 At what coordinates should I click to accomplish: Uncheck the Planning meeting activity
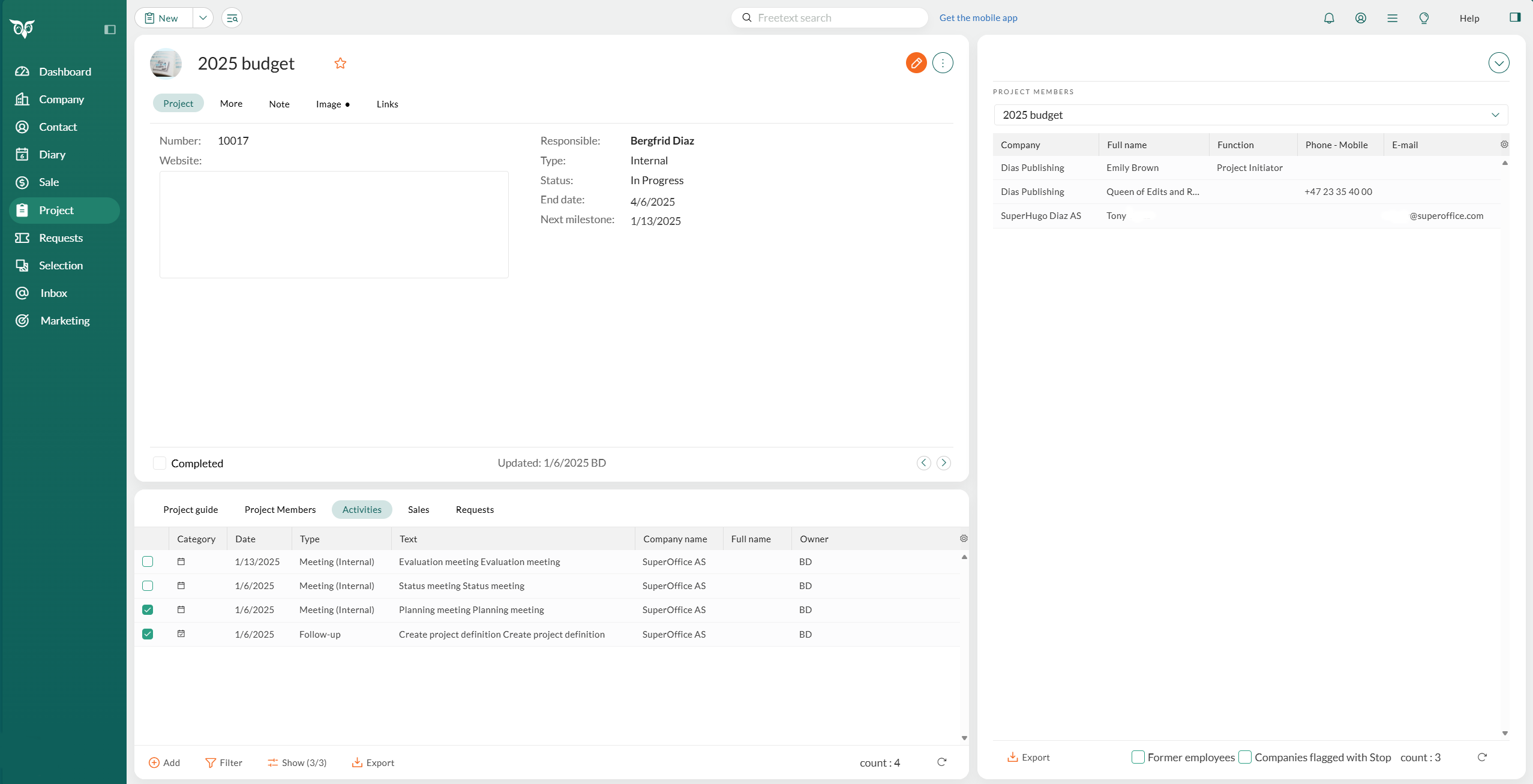(x=148, y=610)
